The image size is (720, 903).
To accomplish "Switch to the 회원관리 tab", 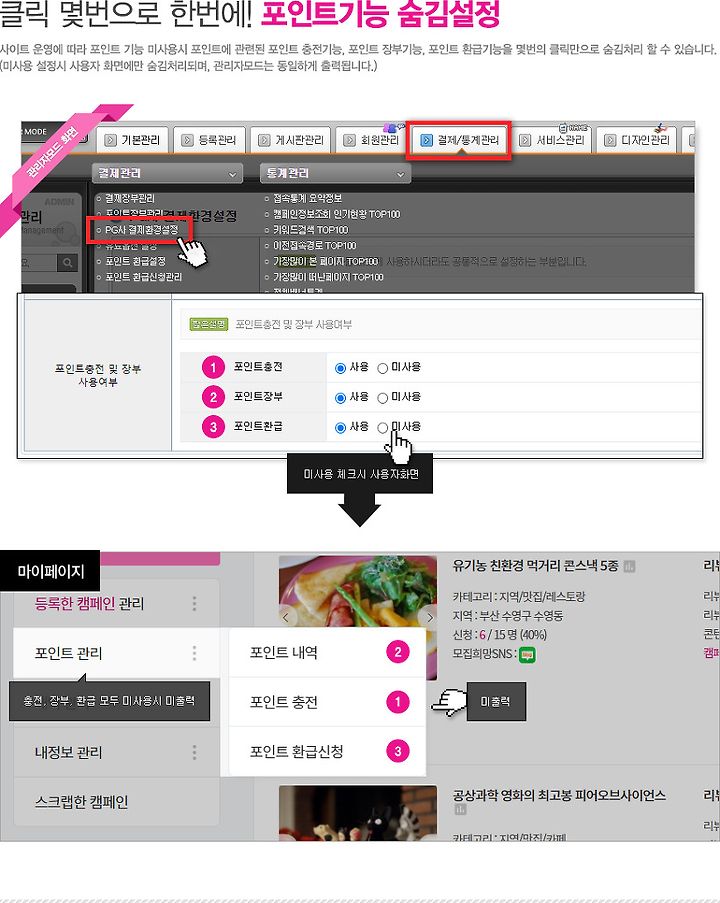I will pos(371,140).
